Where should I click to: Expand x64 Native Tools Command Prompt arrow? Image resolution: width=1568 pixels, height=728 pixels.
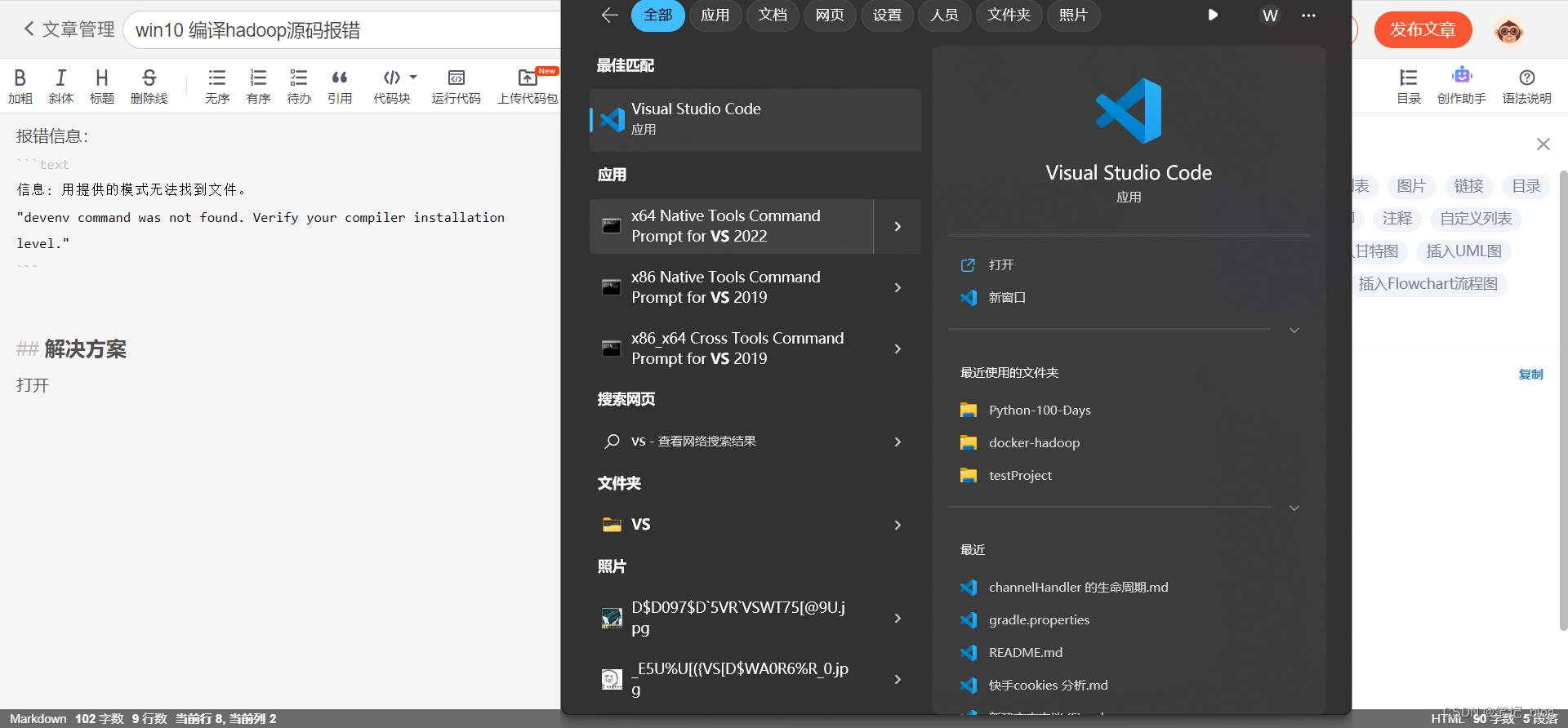(x=898, y=226)
